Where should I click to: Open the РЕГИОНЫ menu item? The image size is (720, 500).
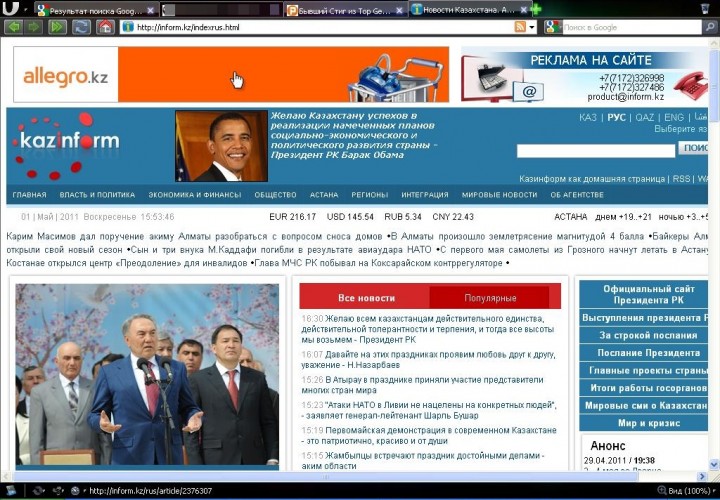coord(370,195)
